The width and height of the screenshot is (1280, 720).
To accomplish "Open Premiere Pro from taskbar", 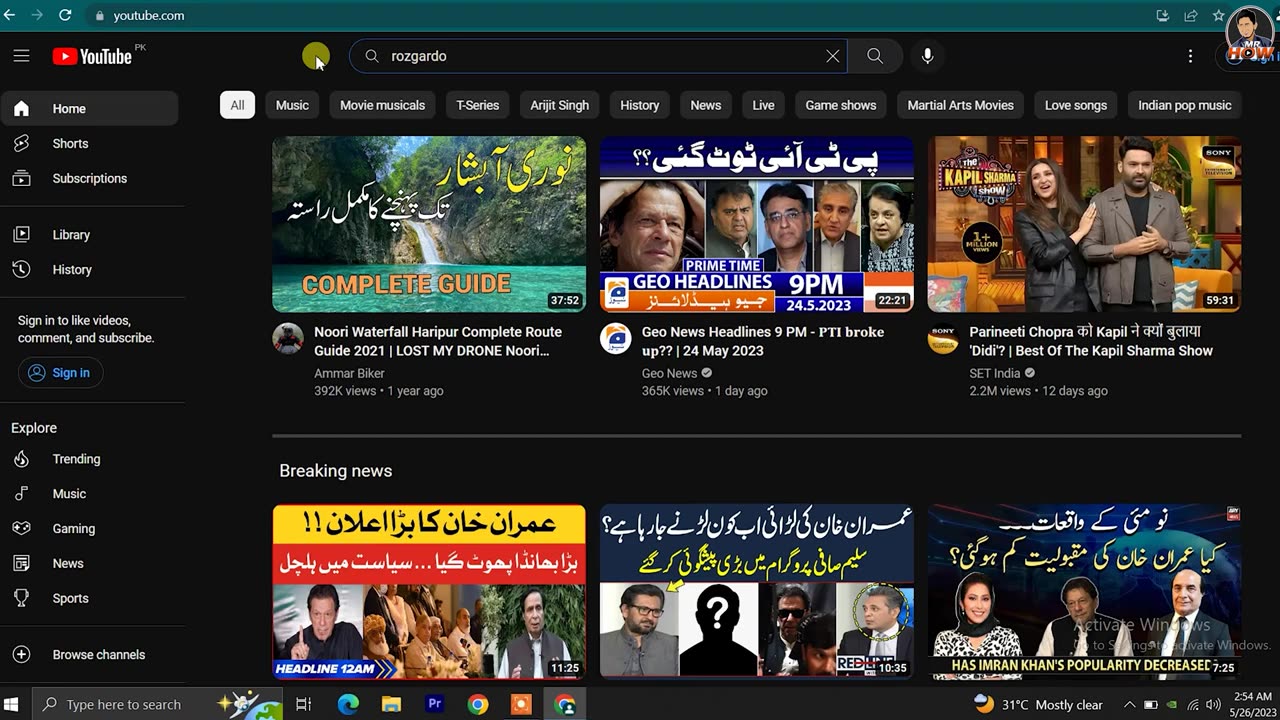I will [435, 704].
